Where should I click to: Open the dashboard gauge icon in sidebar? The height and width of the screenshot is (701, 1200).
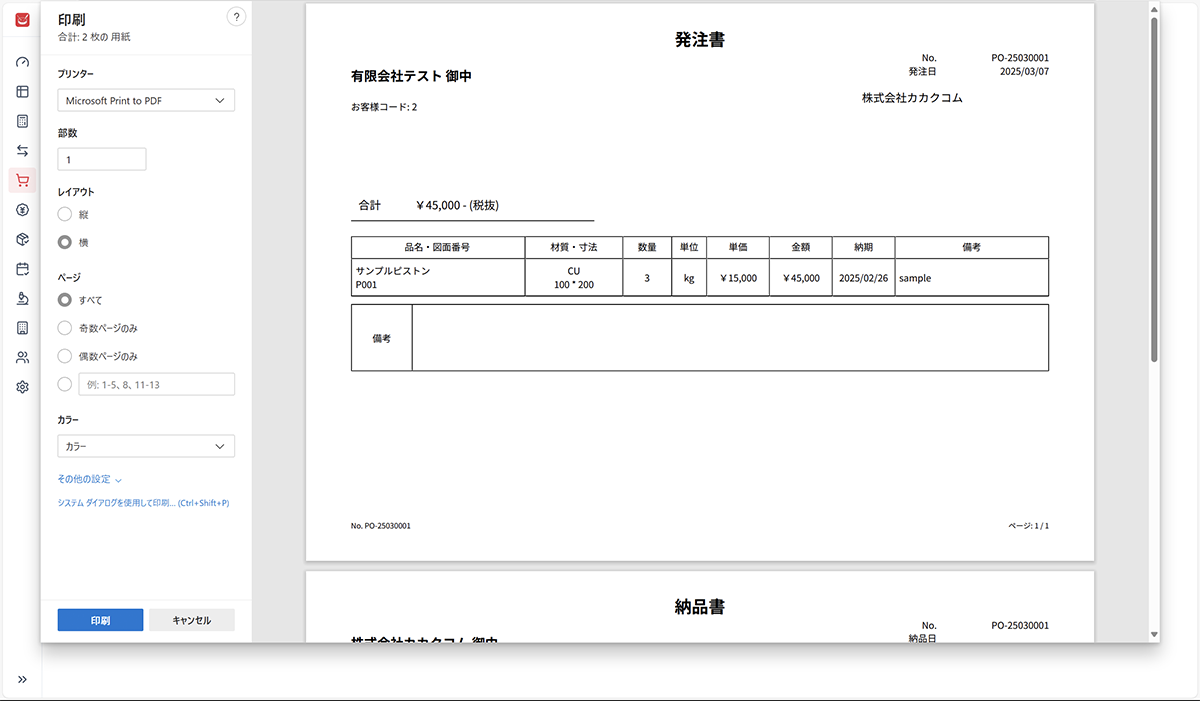point(22,62)
